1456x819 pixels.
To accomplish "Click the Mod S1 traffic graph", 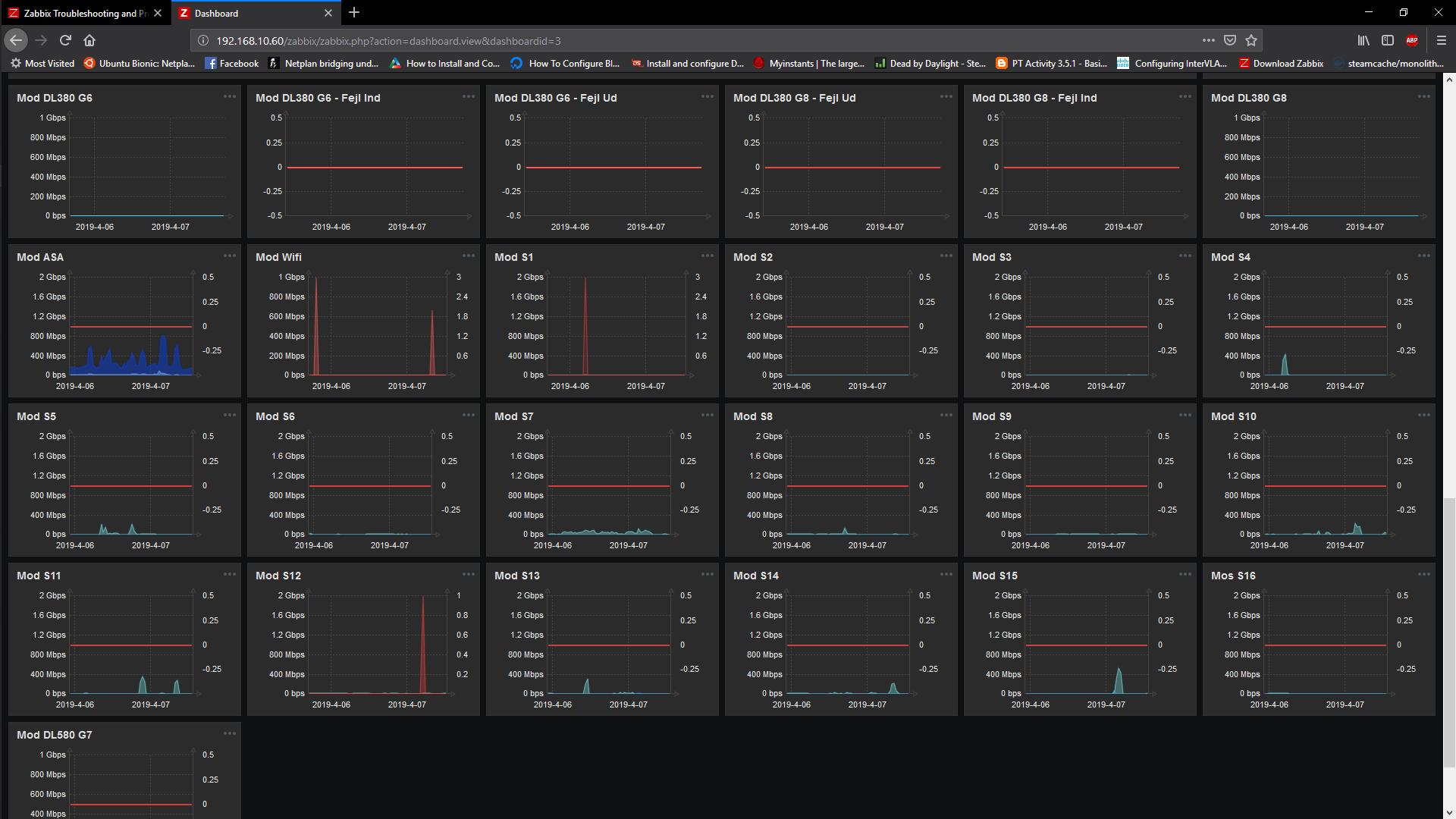I will click(x=614, y=326).
